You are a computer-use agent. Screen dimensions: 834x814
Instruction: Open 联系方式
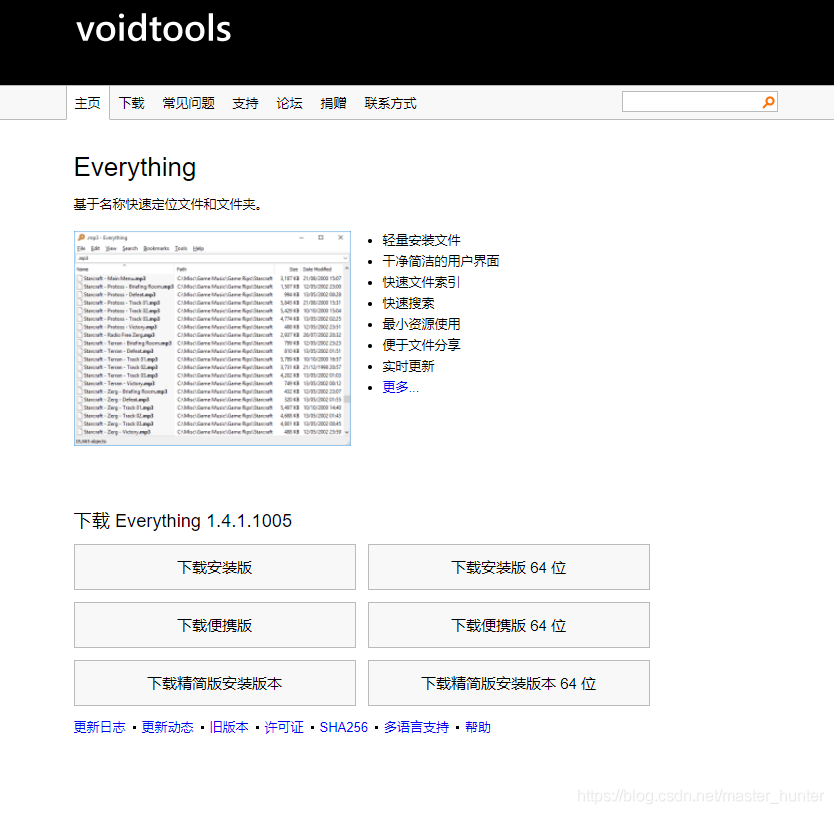tap(390, 102)
